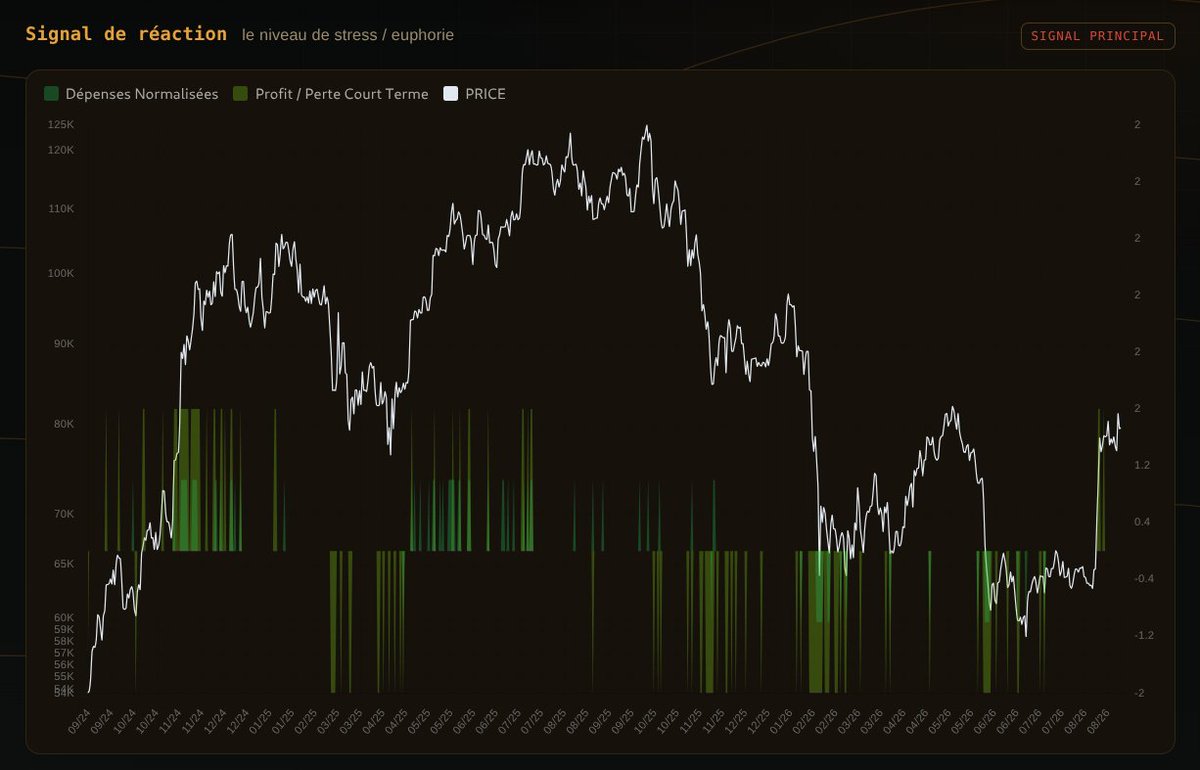Toggle the Profit / Perte Court Terme swatch
Image resolution: width=1200 pixels, height=770 pixels.
click(241, 94)
